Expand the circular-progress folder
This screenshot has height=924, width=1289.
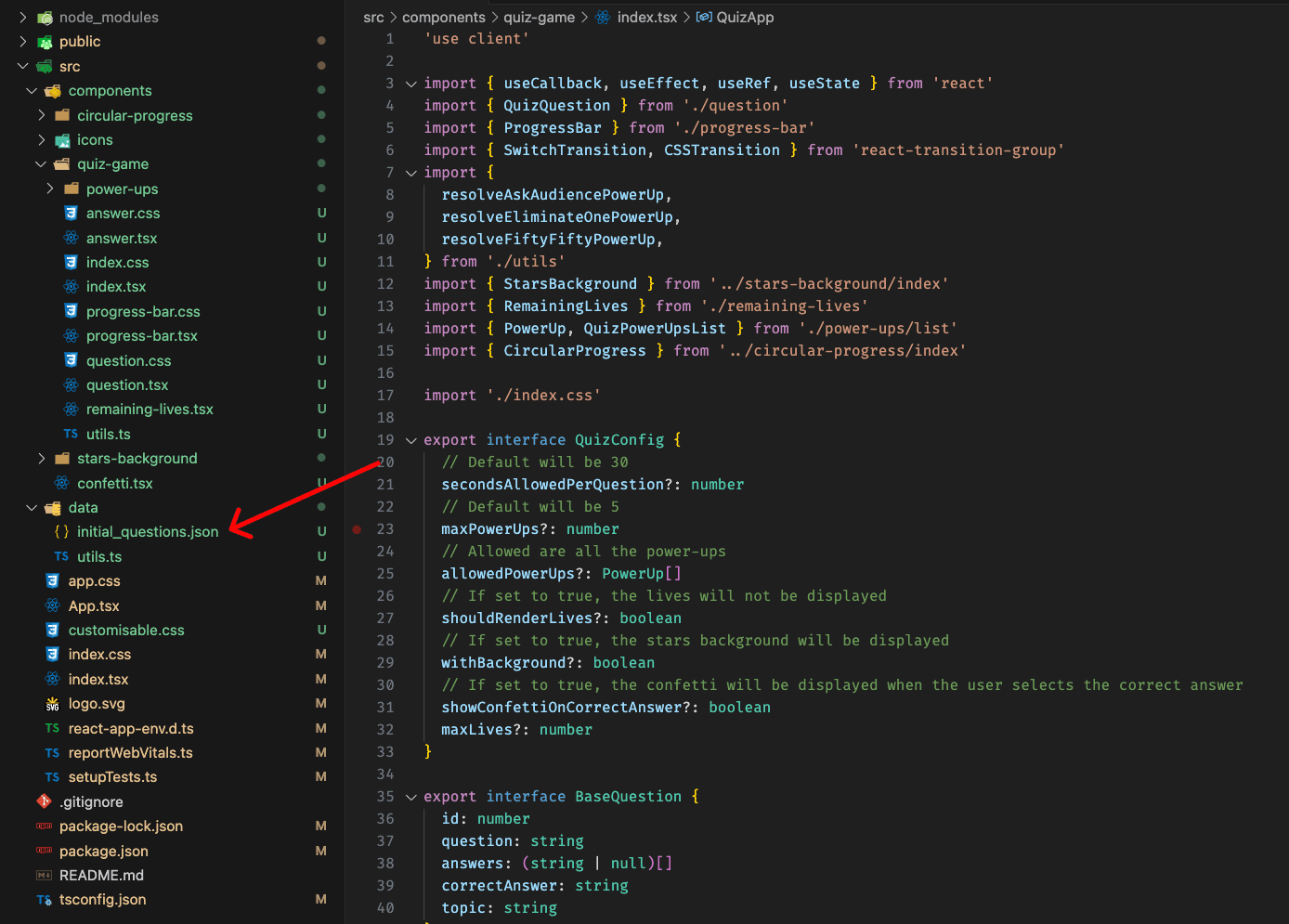(x=41, y=115)
